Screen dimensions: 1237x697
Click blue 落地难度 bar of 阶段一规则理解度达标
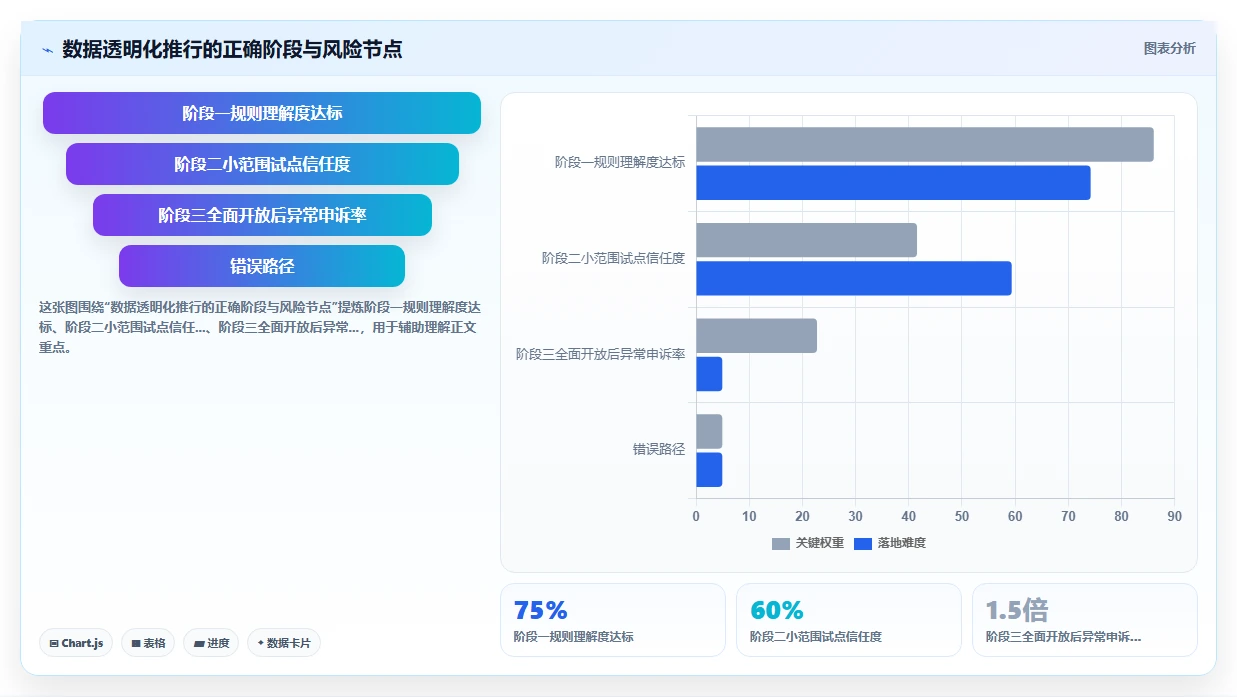tap(893, 183)
